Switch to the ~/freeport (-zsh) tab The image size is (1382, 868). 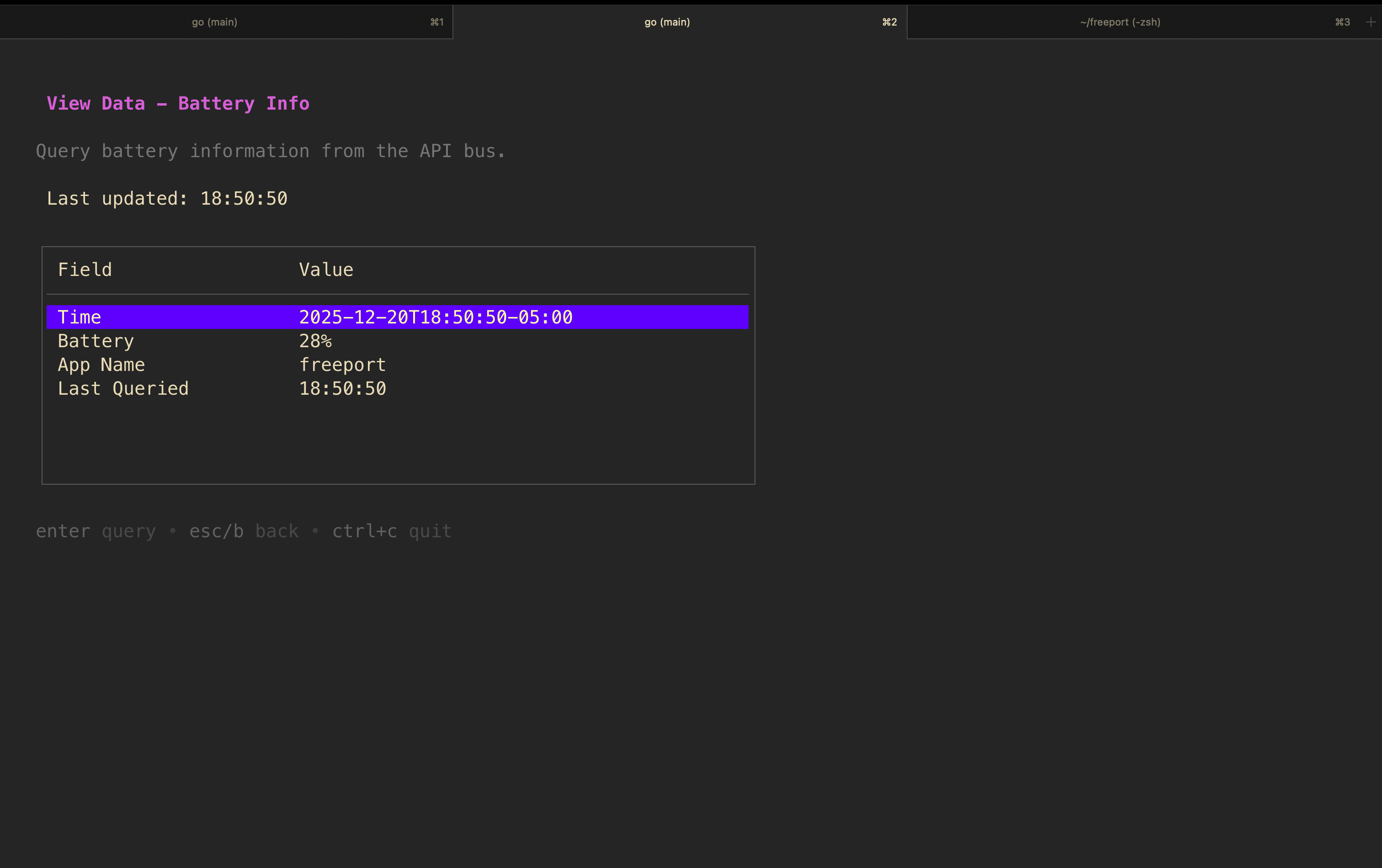(1120, 22)
